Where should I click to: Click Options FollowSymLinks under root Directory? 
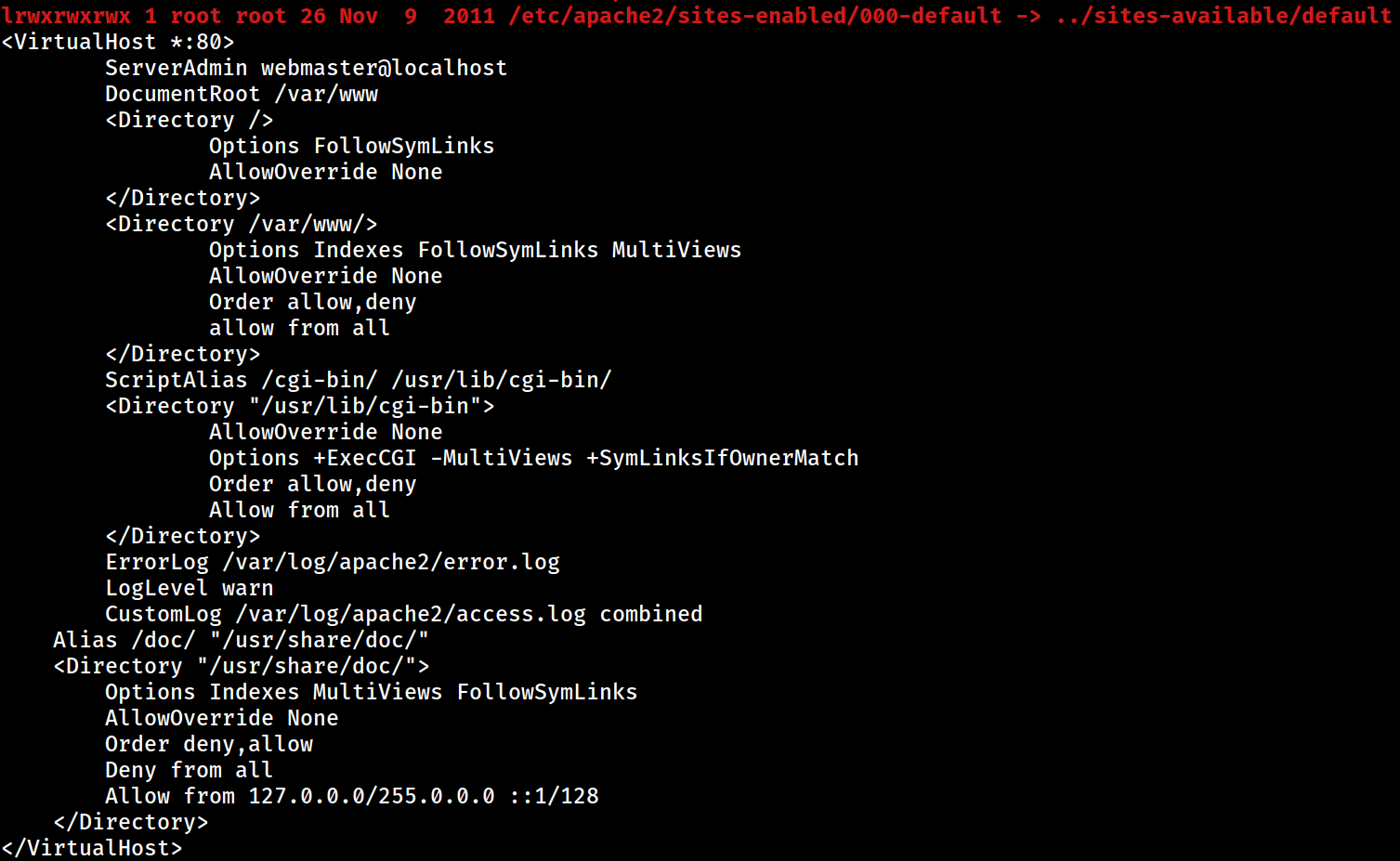(x=352, y=146)
